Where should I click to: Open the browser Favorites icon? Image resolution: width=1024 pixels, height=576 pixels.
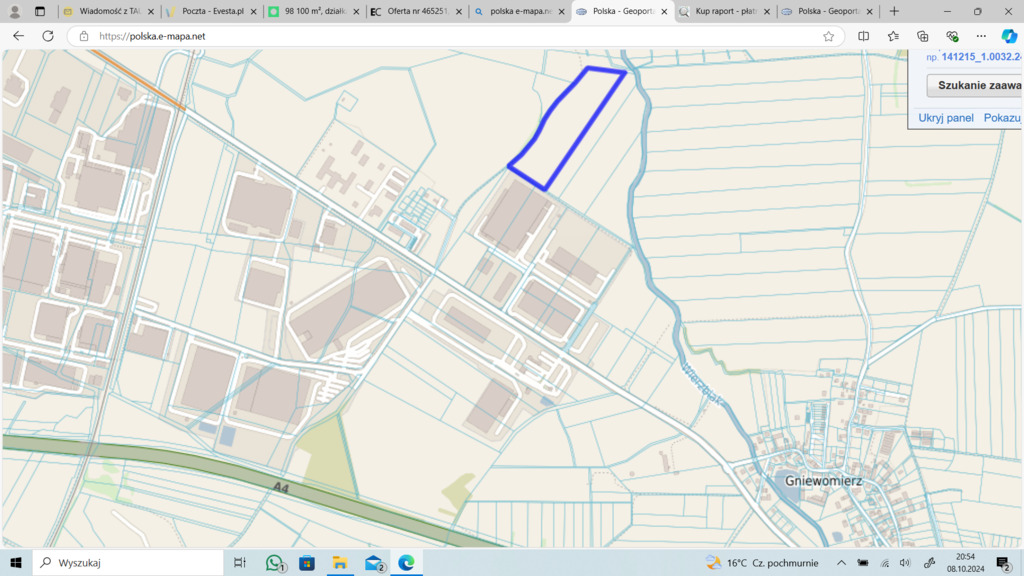click(893, 36)
